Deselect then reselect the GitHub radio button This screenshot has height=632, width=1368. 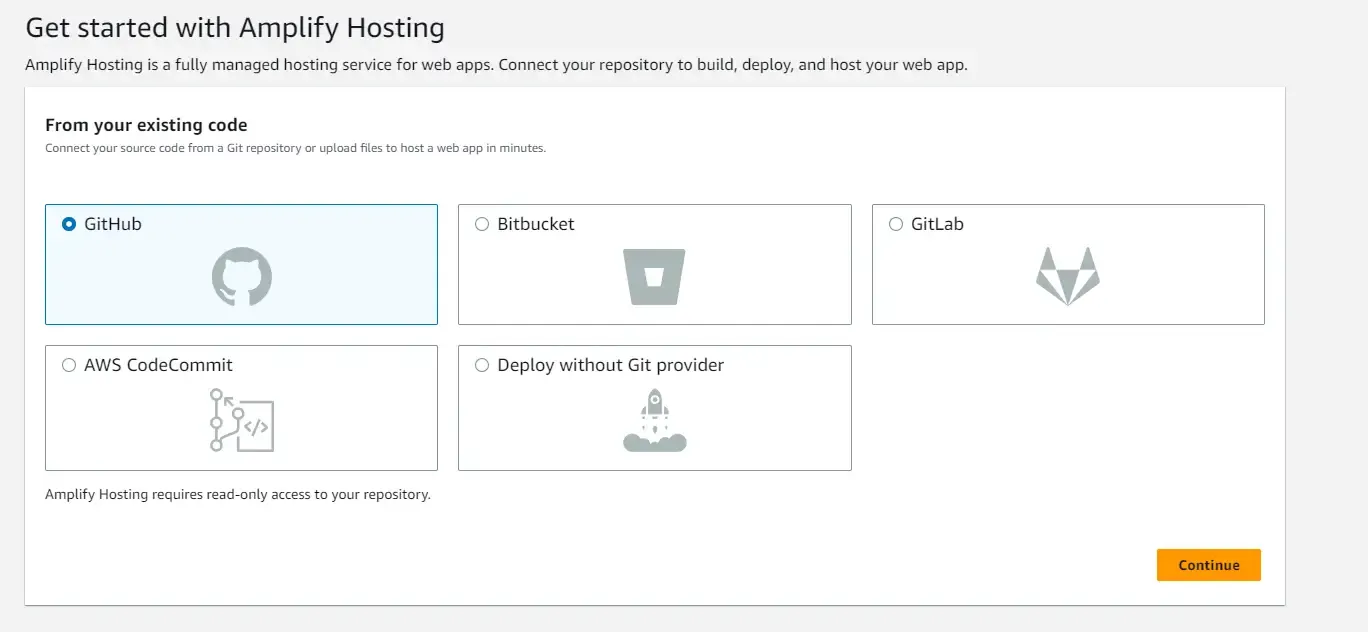(x=67, y=224)
